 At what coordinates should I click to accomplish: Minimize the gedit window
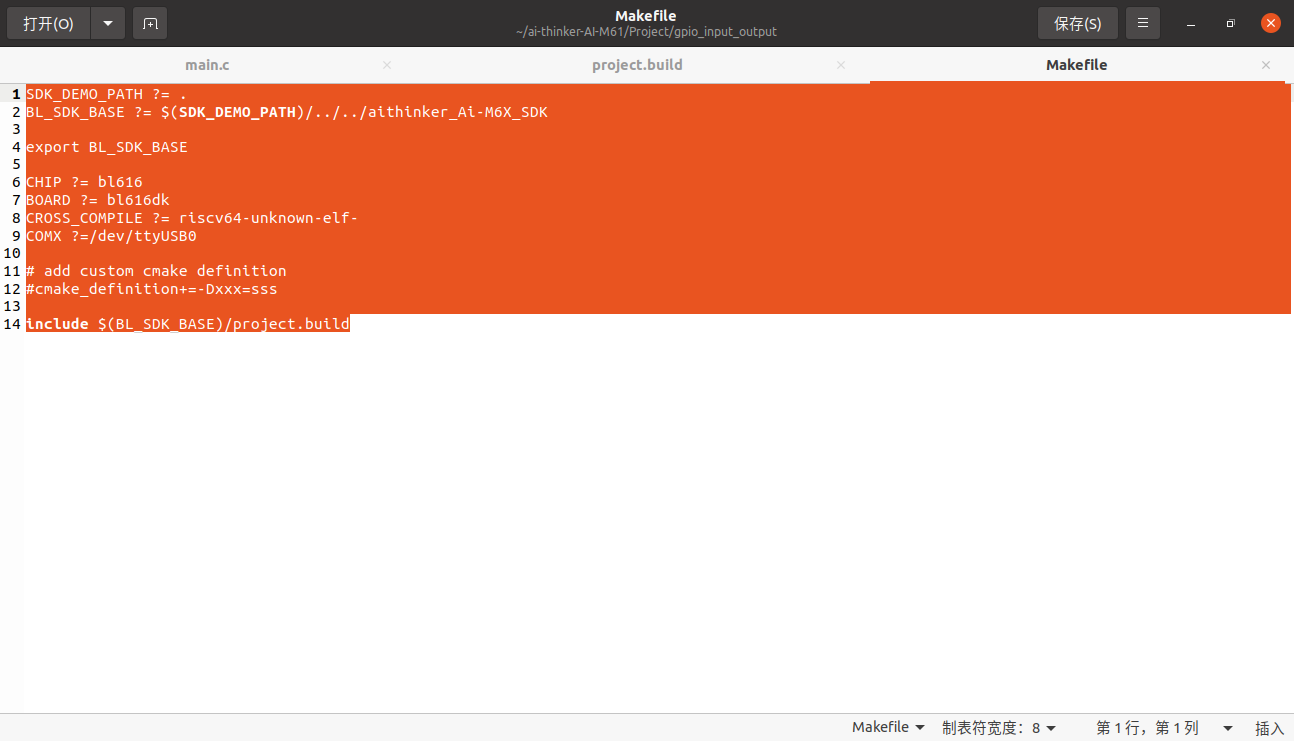coord(1191,23)
